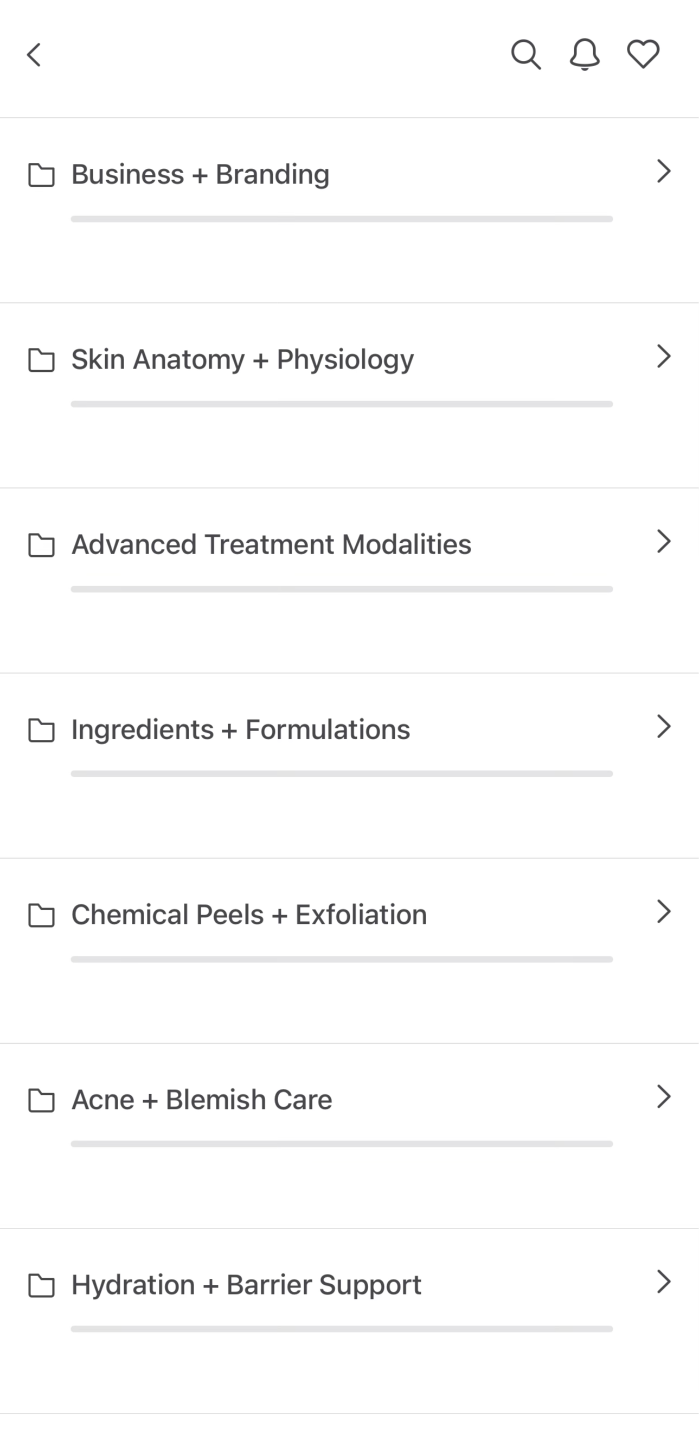Viewport: 699px width, 1440px height.
Task: Expand the Hydration + Barrier Support chevron
Action: (662, 1282)
